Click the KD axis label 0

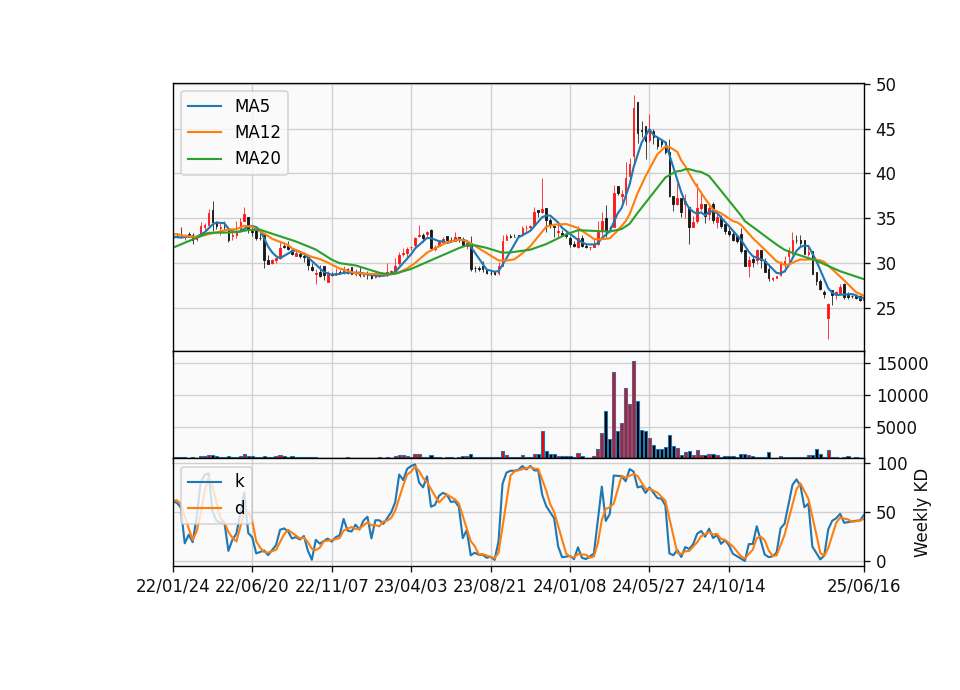coord(881,561)
